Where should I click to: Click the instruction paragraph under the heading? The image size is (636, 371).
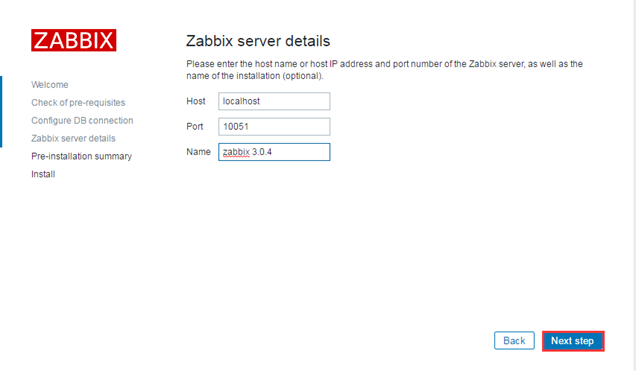[x=384, y=70]
